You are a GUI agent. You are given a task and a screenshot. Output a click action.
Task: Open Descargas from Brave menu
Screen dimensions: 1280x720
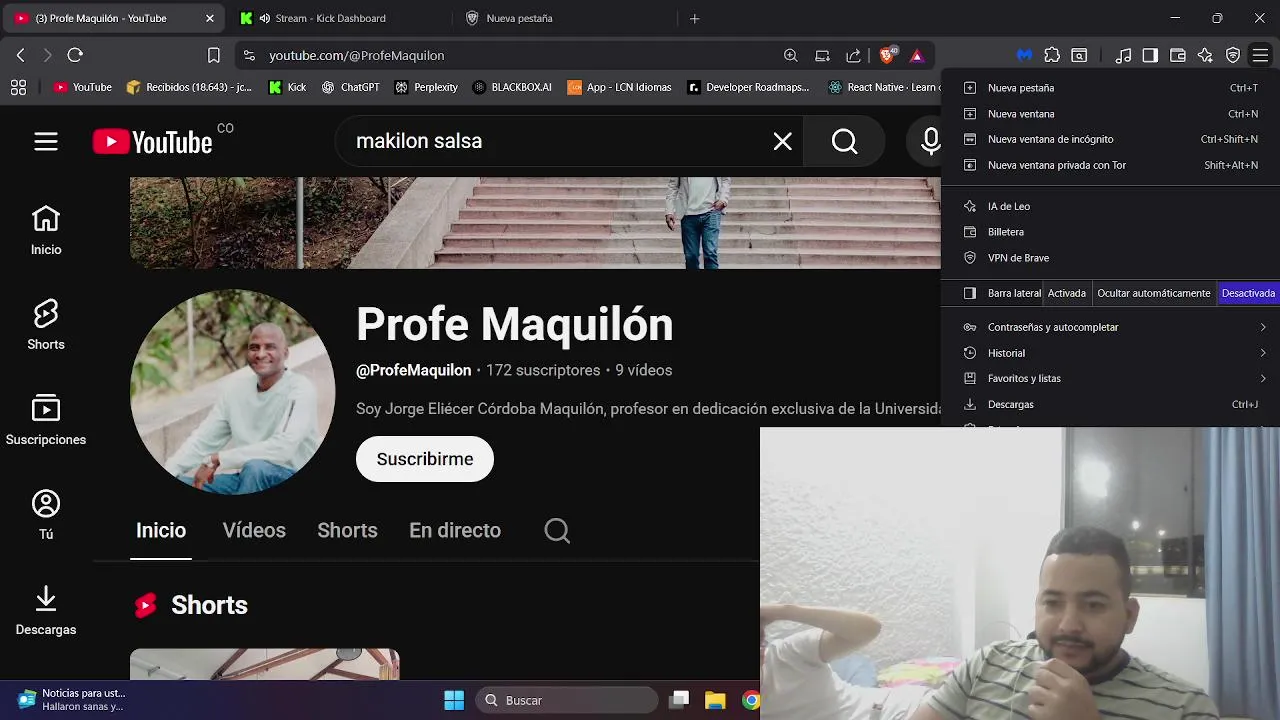click(1110, 404)
